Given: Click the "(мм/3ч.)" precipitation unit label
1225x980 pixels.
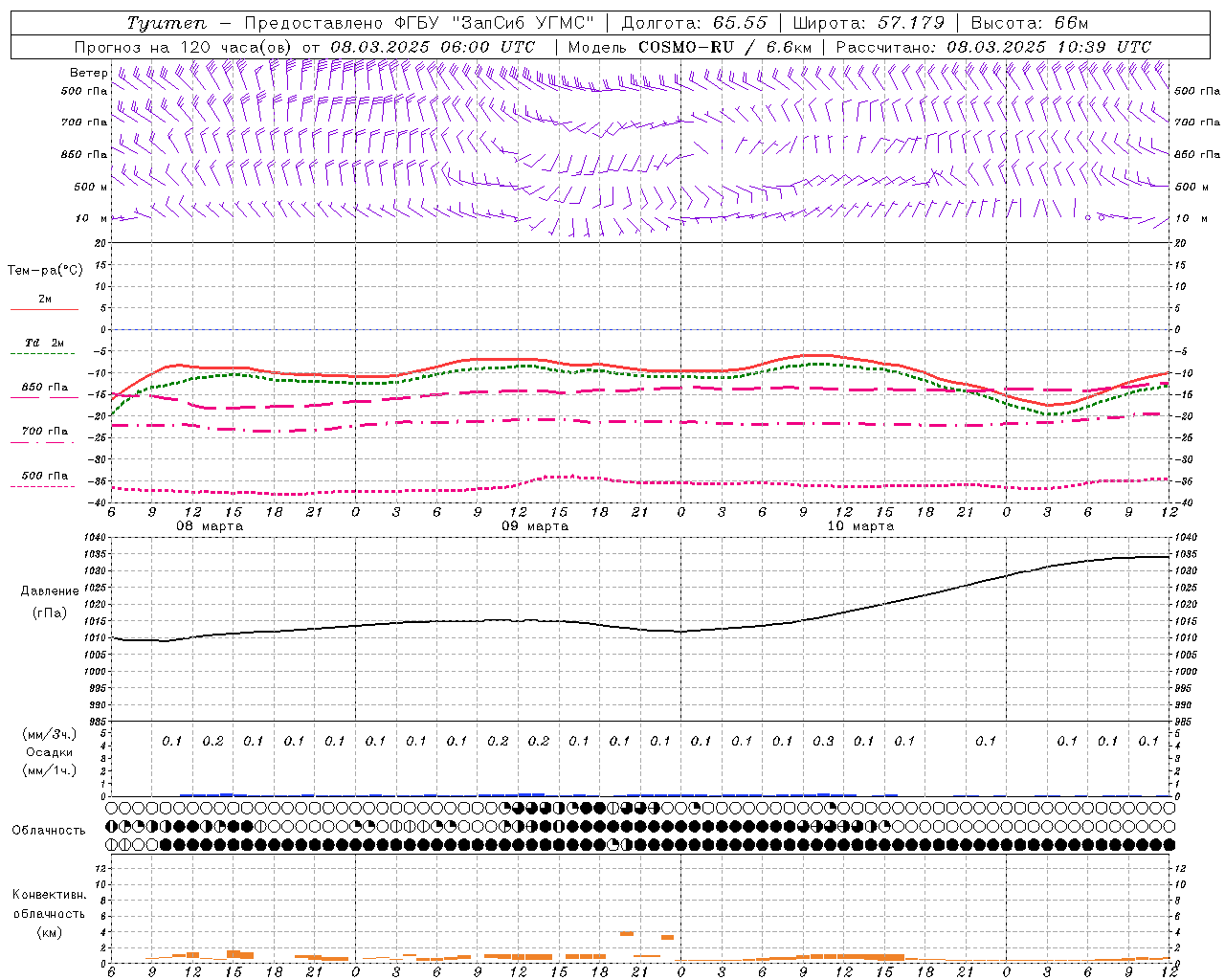Looking at the screenshot, I should pos(50,734).
